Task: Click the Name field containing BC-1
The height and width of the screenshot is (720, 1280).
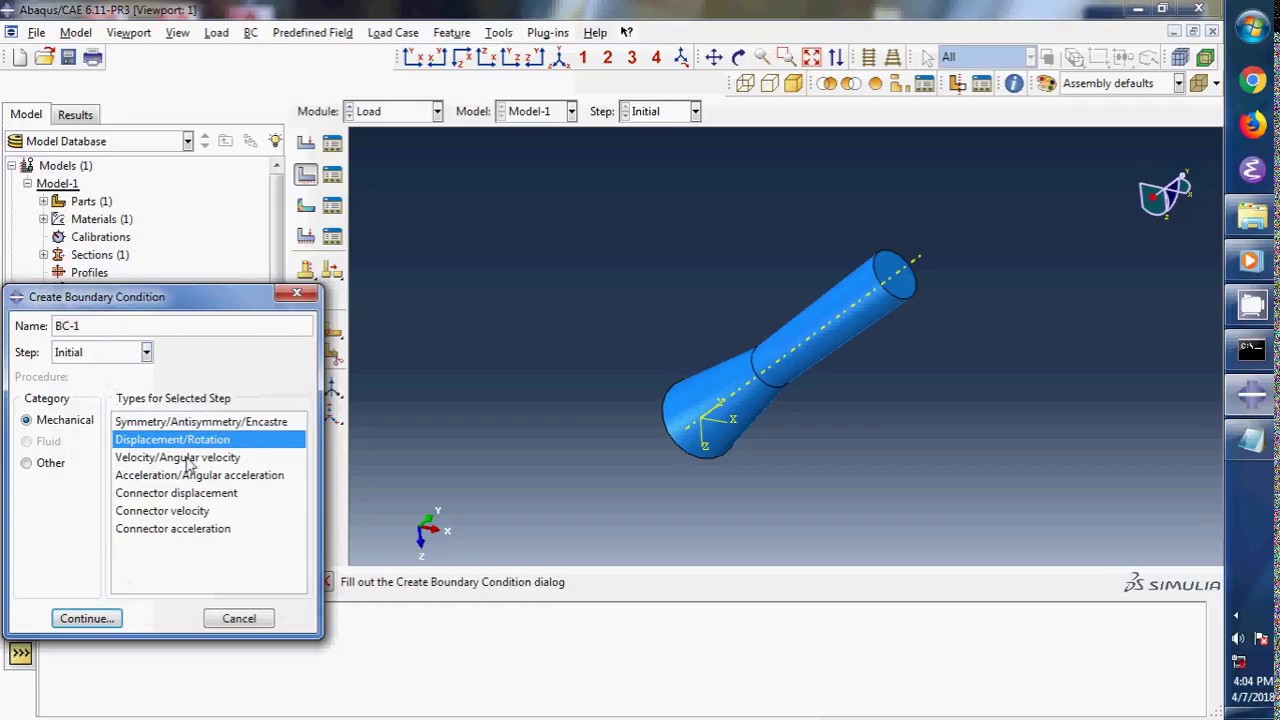Action: tap(182, 326)
